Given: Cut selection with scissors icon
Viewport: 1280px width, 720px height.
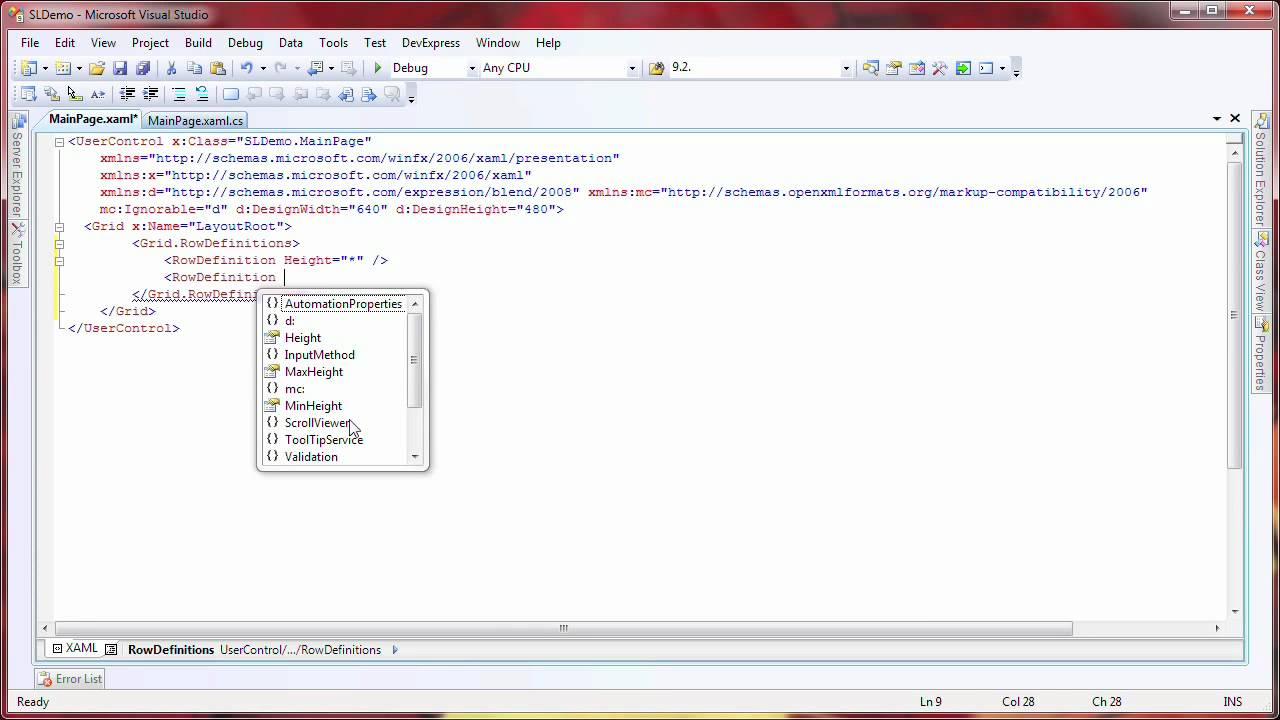Looking at the screenshot, I should click(171, 68).
